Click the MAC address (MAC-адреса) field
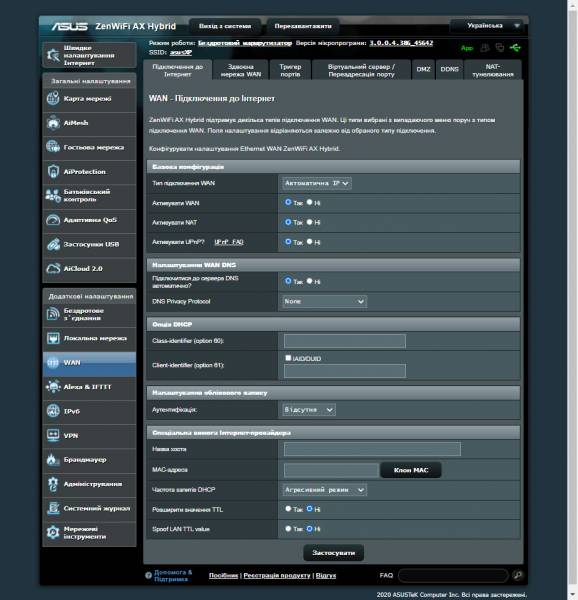 pos(331,470)
